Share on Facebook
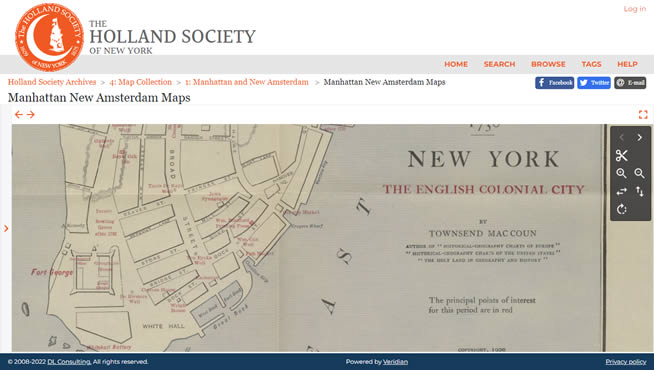The width and height of the screenshot is (654, 370). [x=554, y=83]
